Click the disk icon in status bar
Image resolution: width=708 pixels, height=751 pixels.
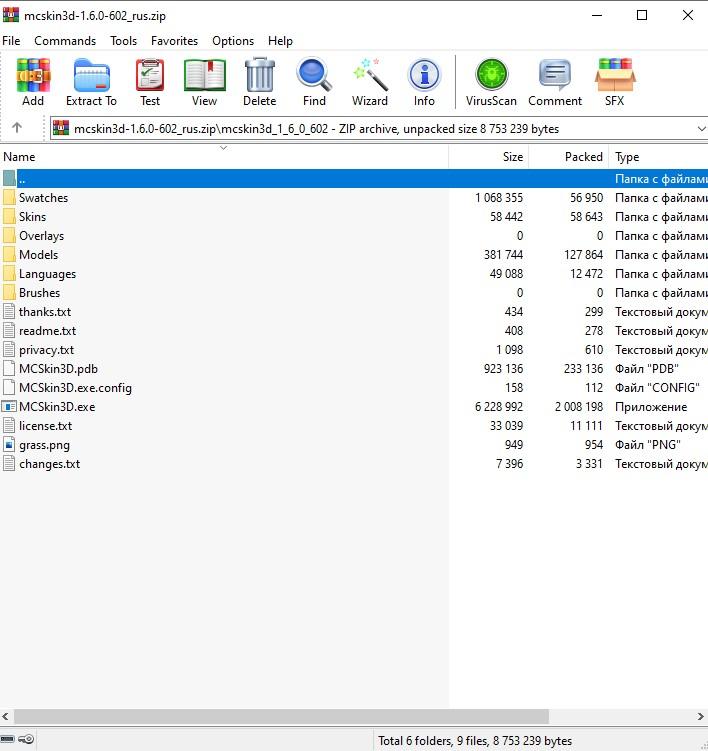tap(7, 740)
